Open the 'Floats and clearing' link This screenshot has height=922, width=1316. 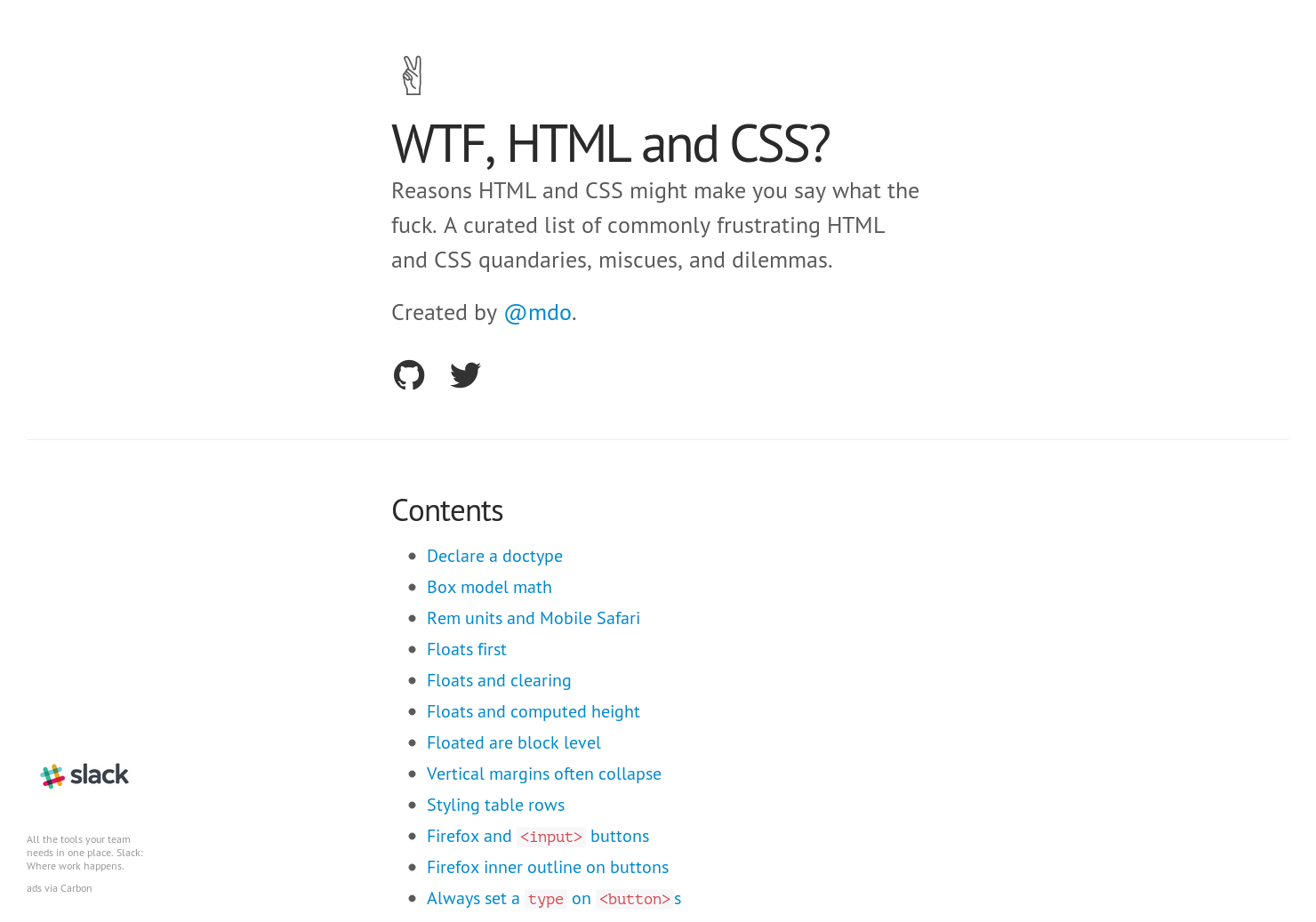pos(499,680)
